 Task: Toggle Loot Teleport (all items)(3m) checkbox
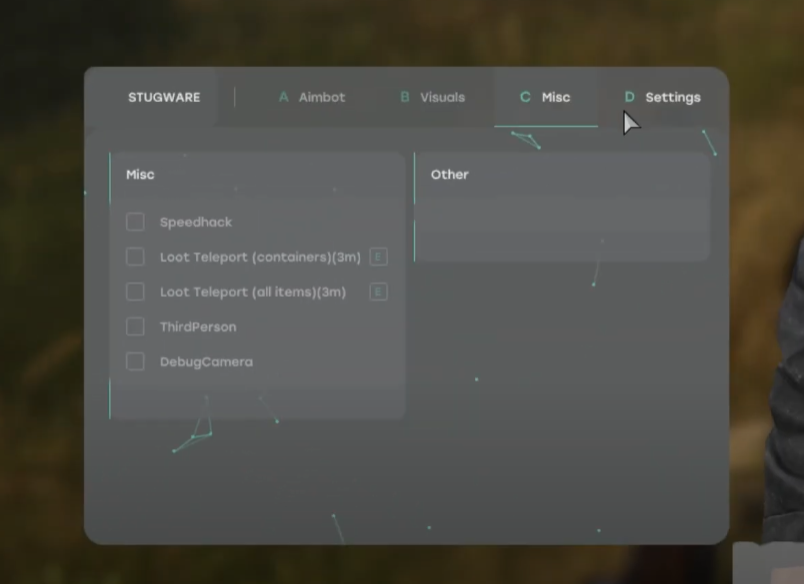(135, 292)
